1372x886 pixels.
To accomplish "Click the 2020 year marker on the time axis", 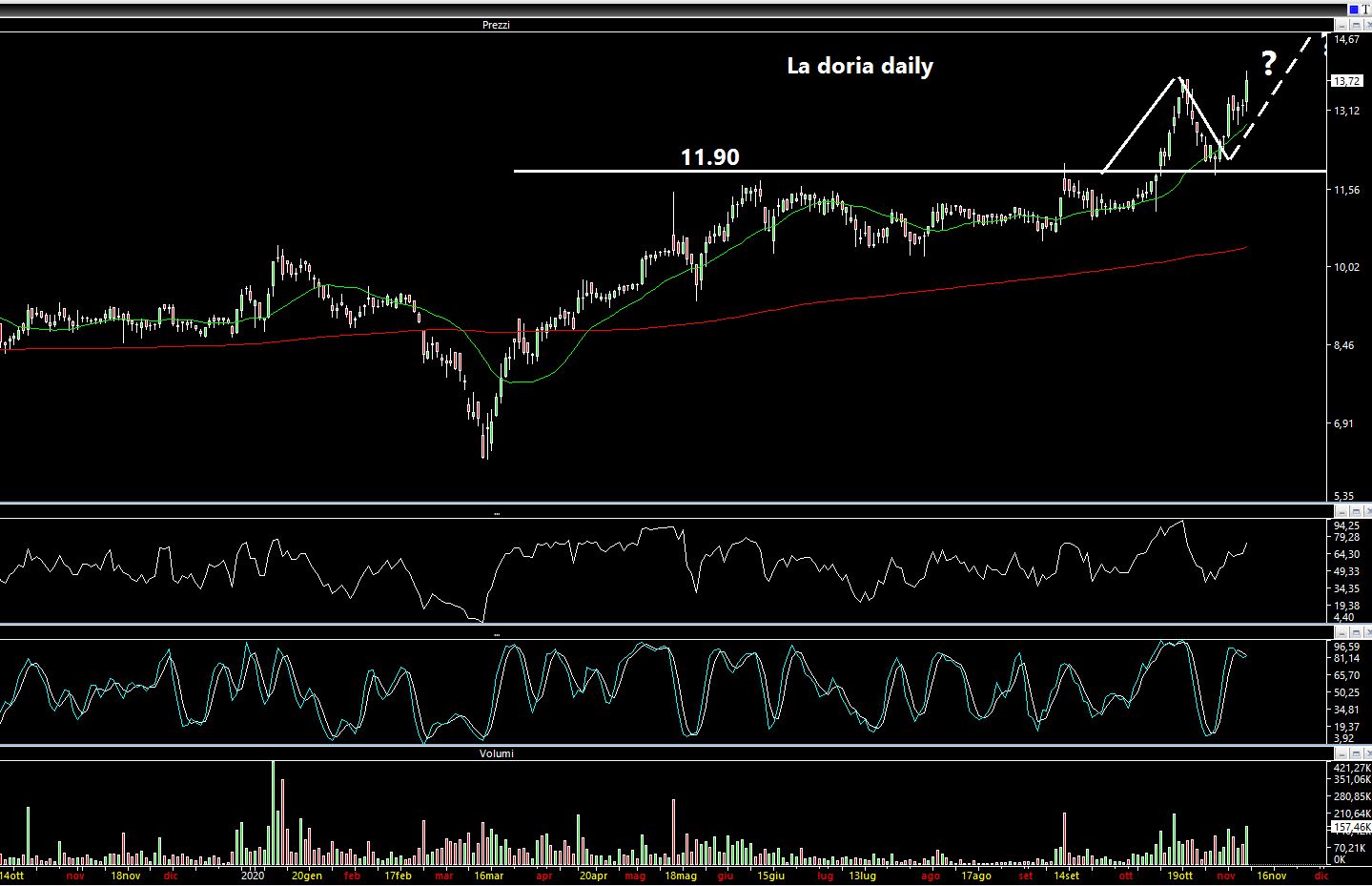I will coord(253,875).
